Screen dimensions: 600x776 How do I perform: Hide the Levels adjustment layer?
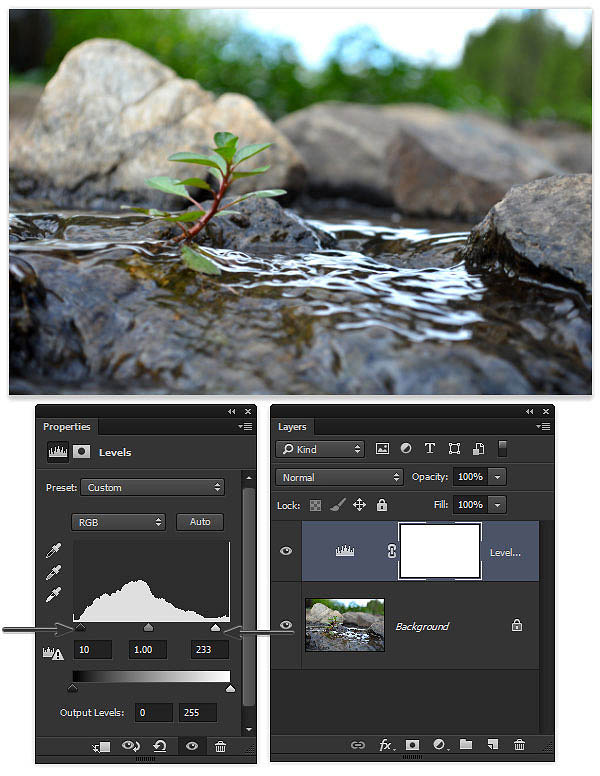tap(286, 551)
